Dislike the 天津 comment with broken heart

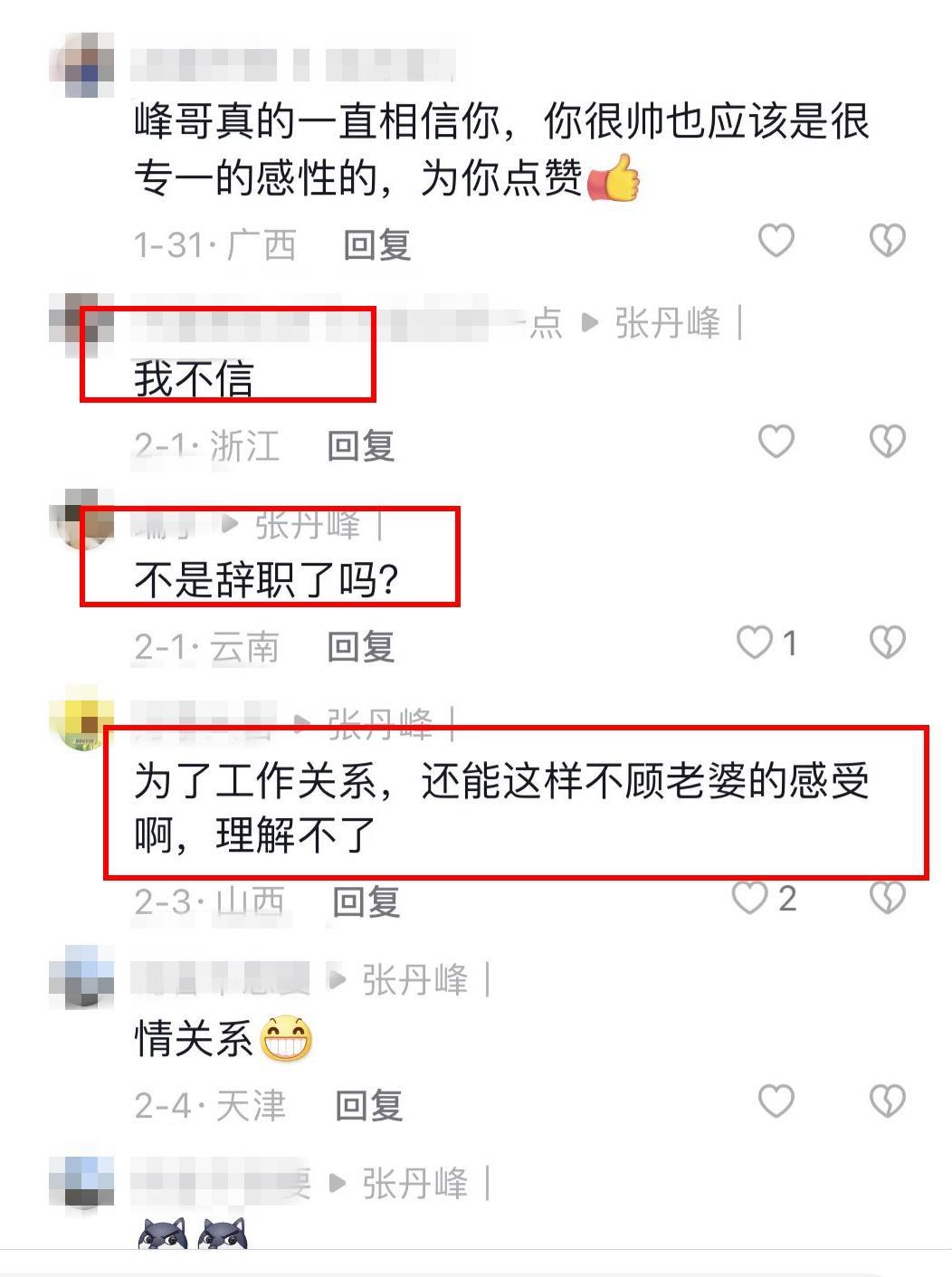tap(887, 1101)
